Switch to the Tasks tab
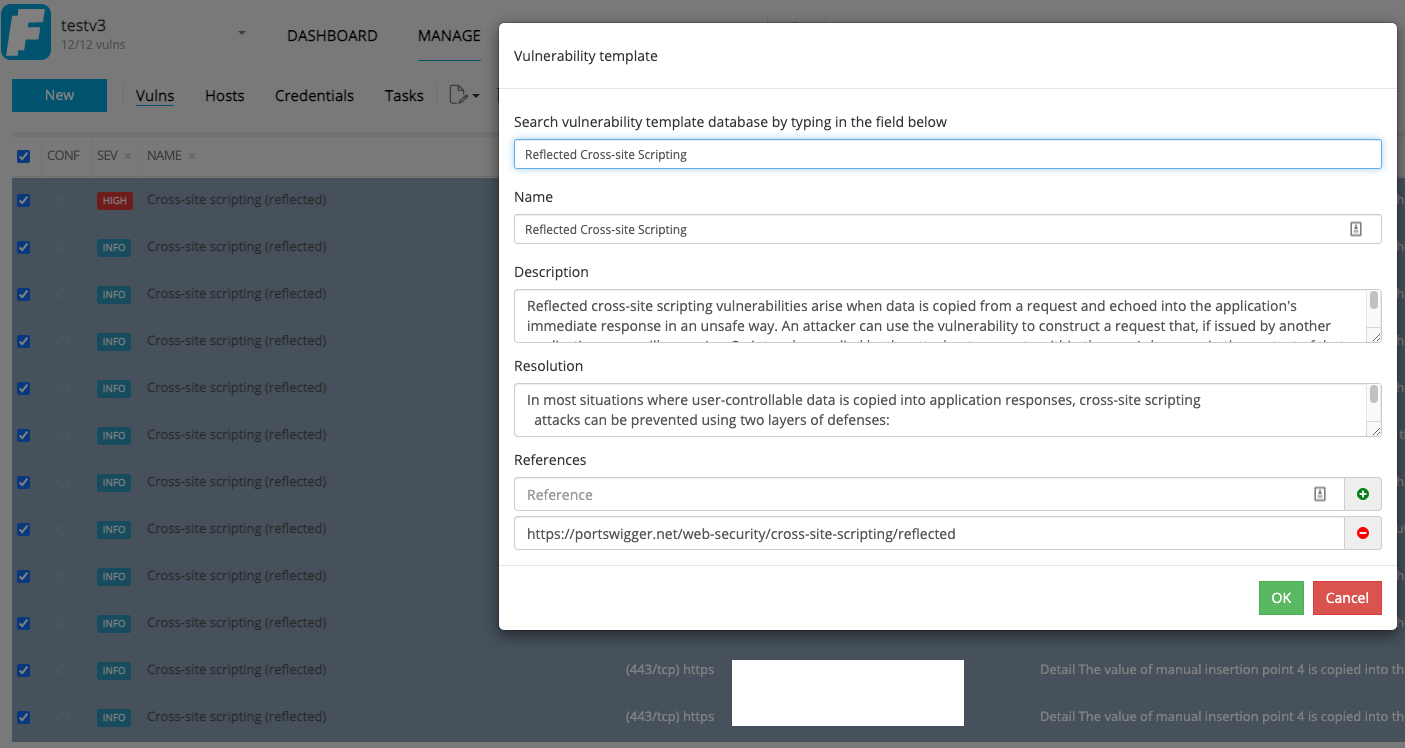 click(x=404, y=96)
